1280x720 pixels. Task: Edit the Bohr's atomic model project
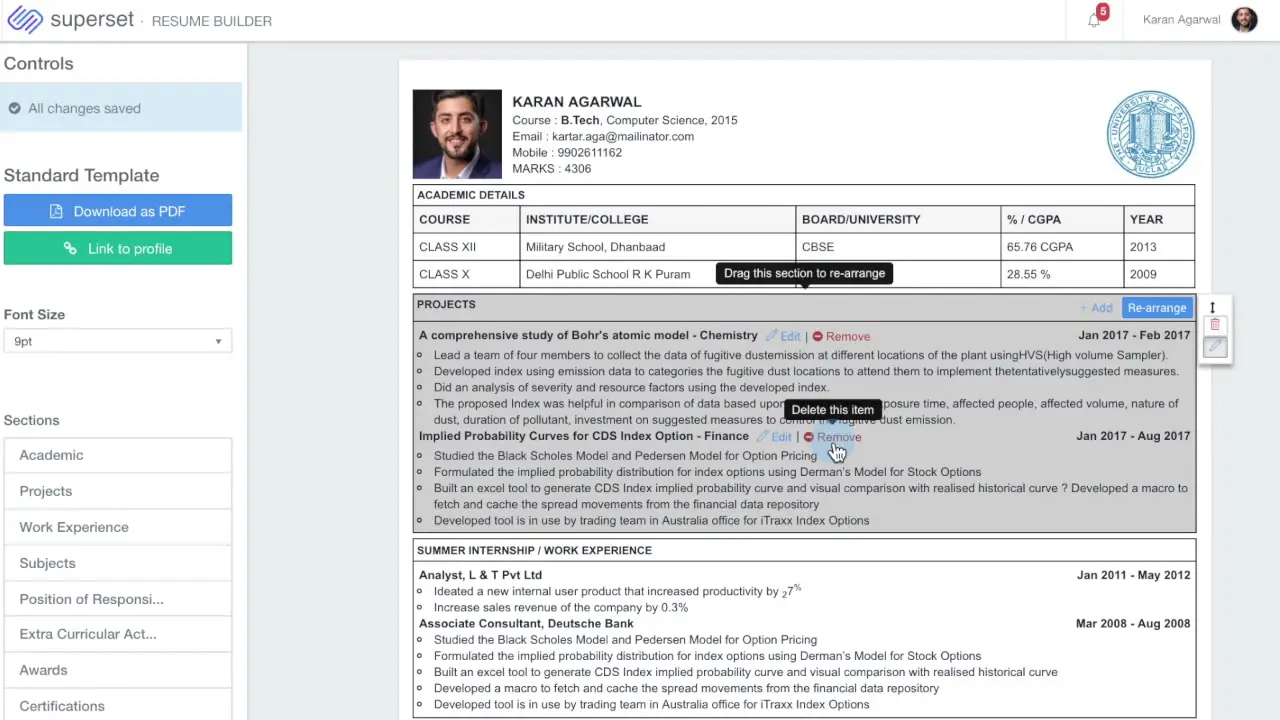tap(784, 337)
